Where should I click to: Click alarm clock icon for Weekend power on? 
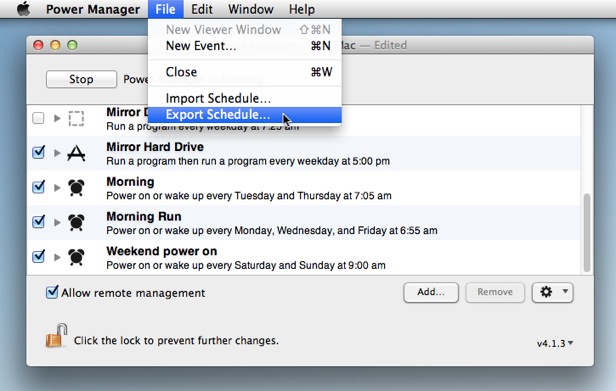click(x=76, y=257)
